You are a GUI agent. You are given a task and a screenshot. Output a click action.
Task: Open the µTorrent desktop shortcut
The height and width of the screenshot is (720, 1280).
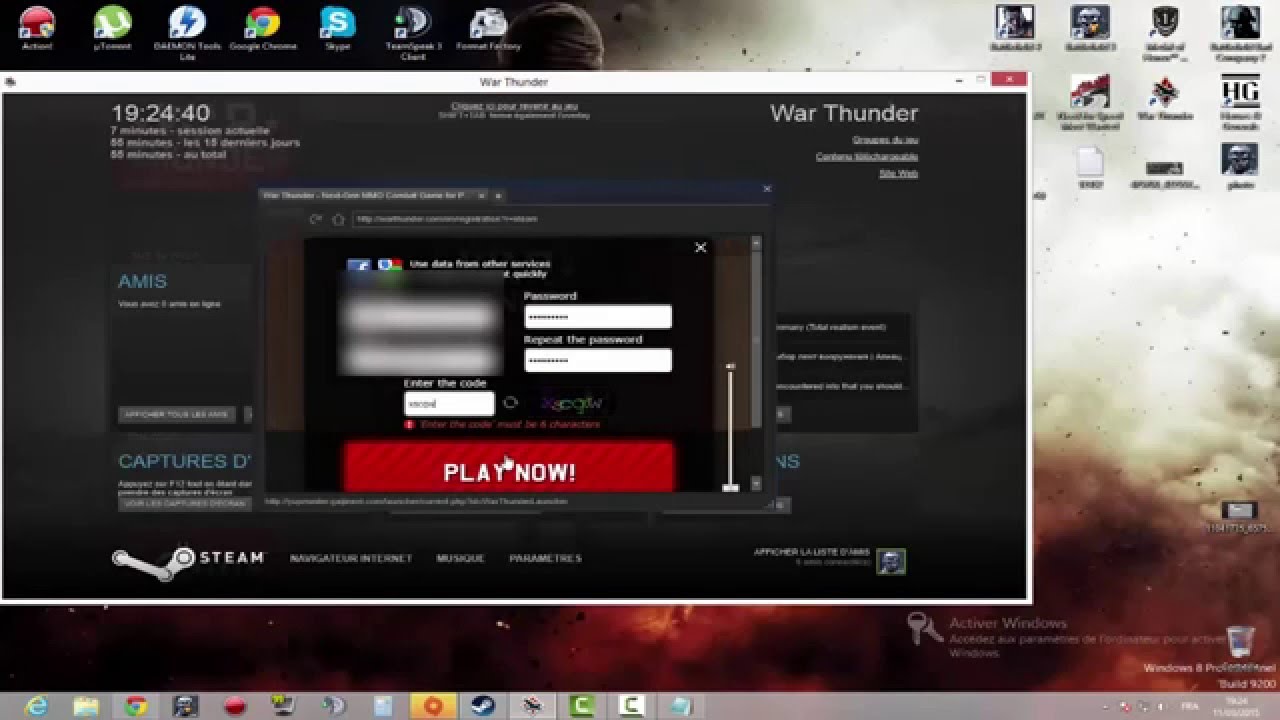point(112,28)
